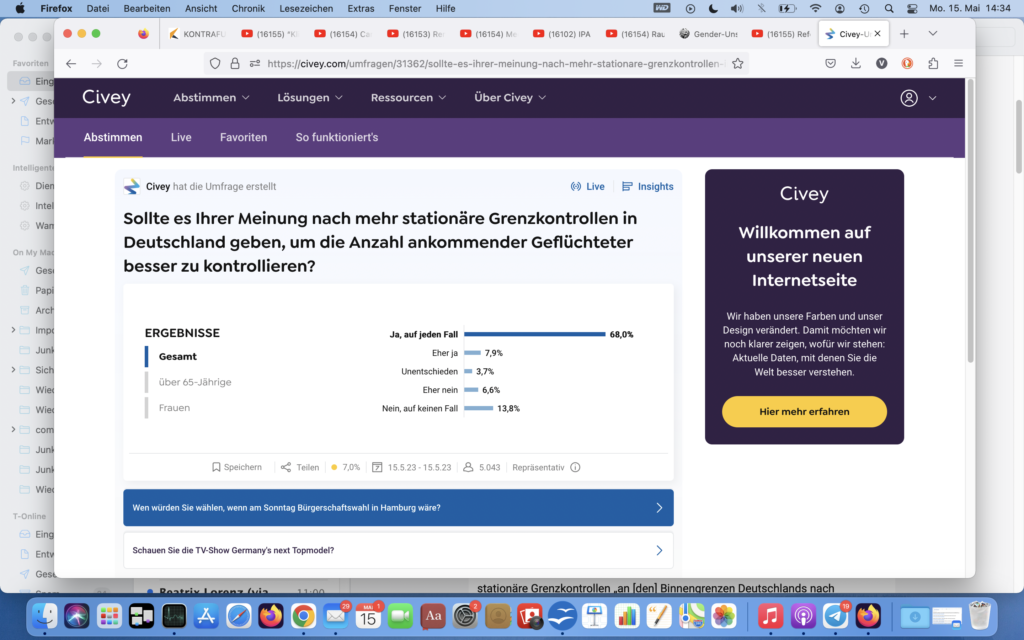Click the URL address bar
This screenshot has width=1024, height=640.
coord(490,63)
